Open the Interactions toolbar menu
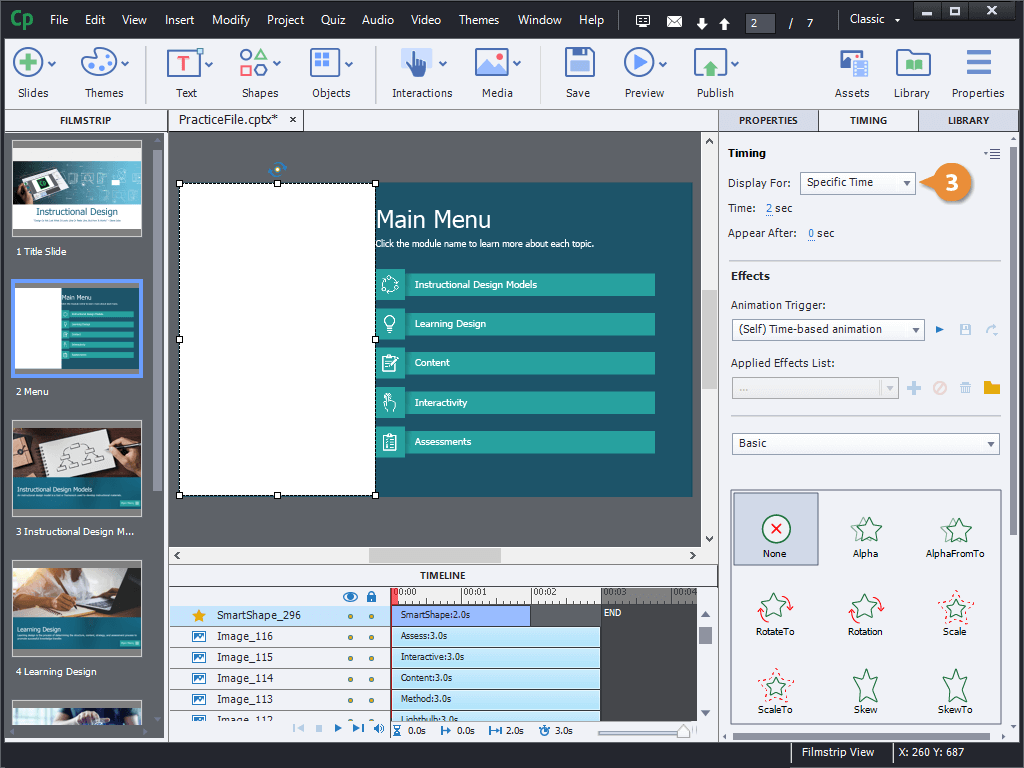Screen dimensions: 1024x768 (421, 72)
